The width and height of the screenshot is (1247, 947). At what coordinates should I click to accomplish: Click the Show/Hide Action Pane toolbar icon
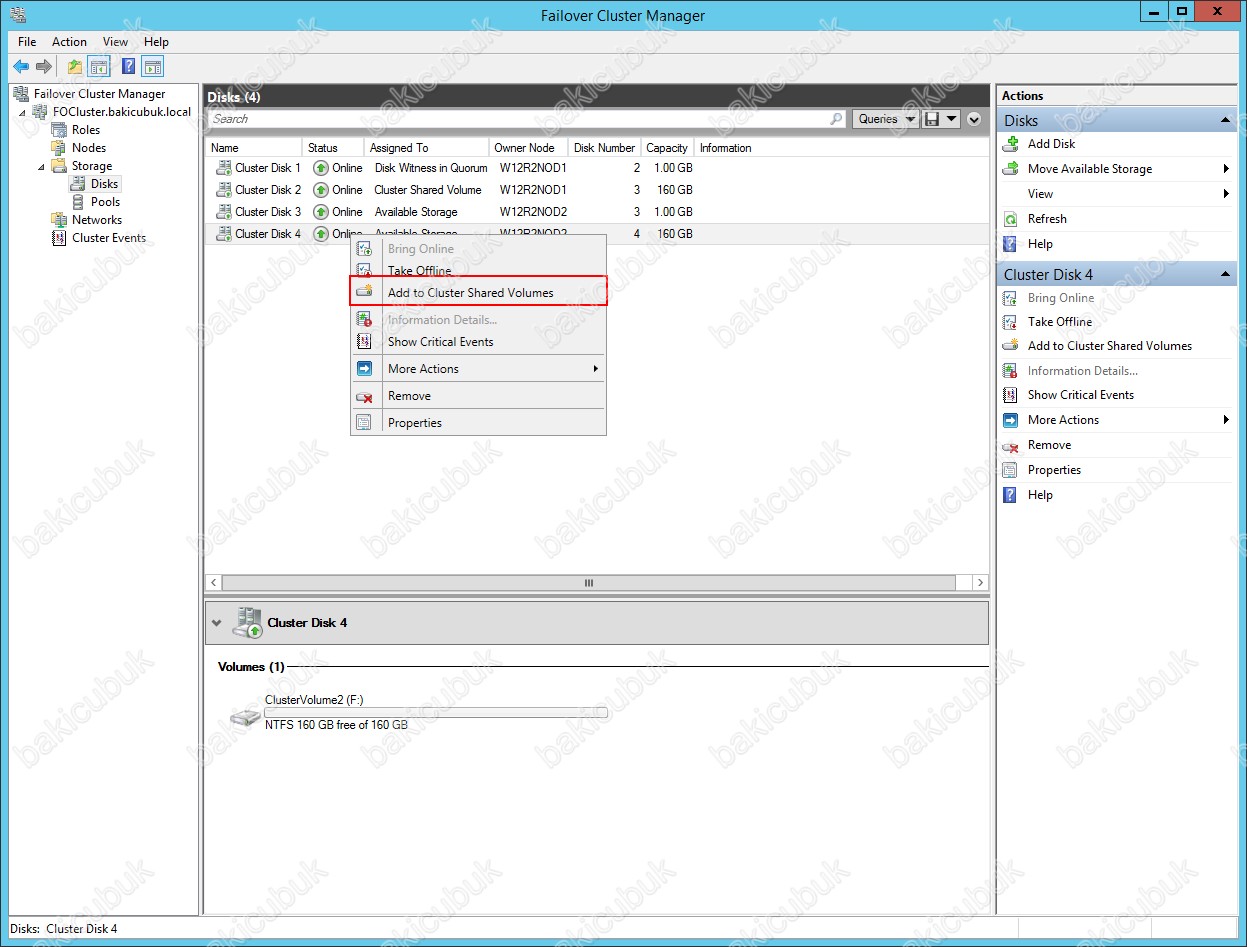(152, 67)
